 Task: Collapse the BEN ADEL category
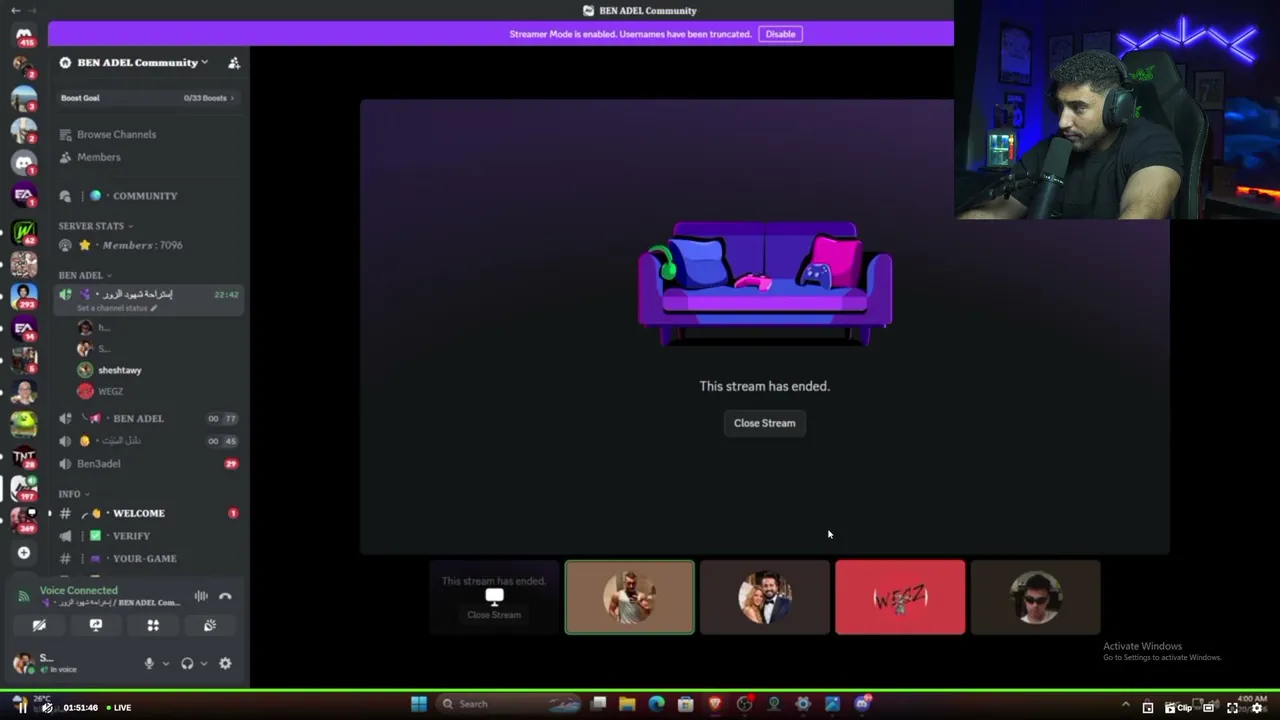coord(85,275)
